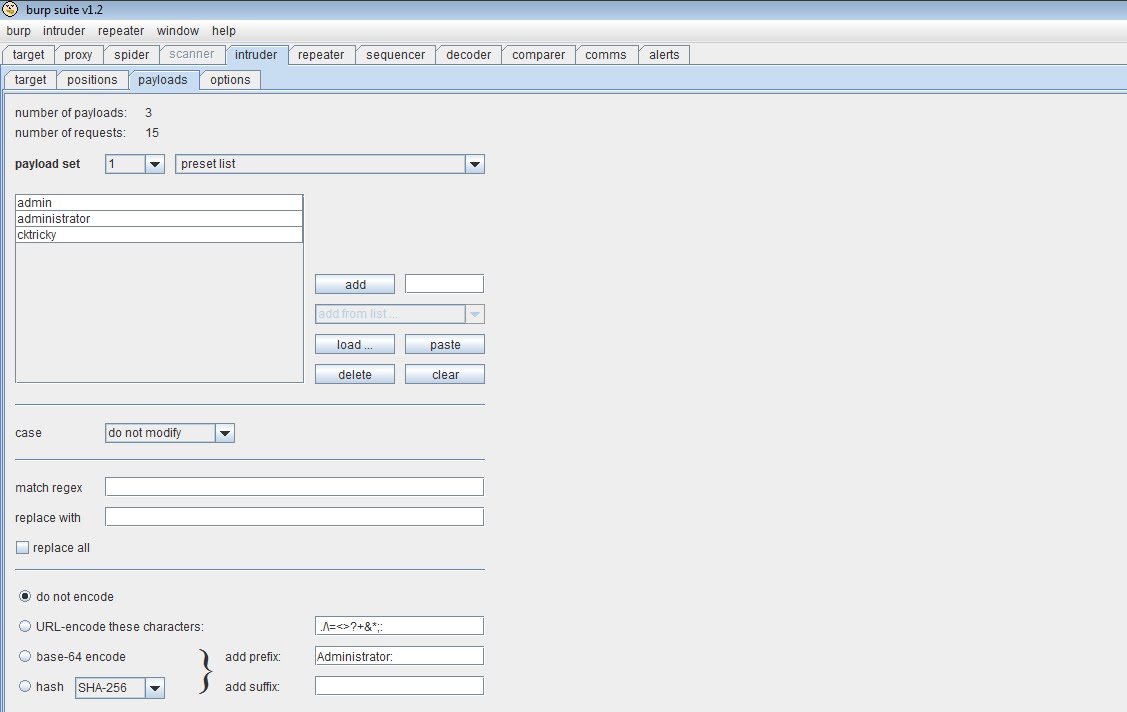Click the delete button
Viewport: 1127px width, 712px height.
click(355, 375)
